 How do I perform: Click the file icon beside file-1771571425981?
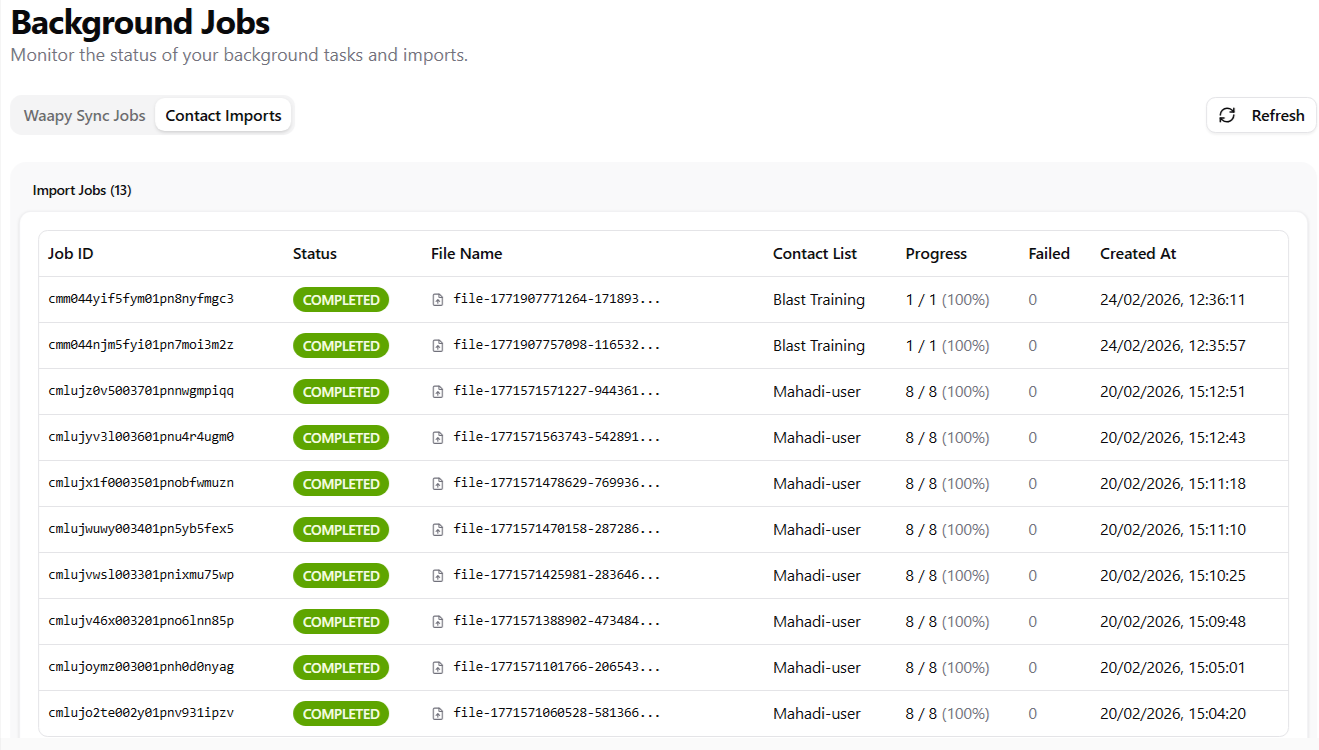pos(438,576)
